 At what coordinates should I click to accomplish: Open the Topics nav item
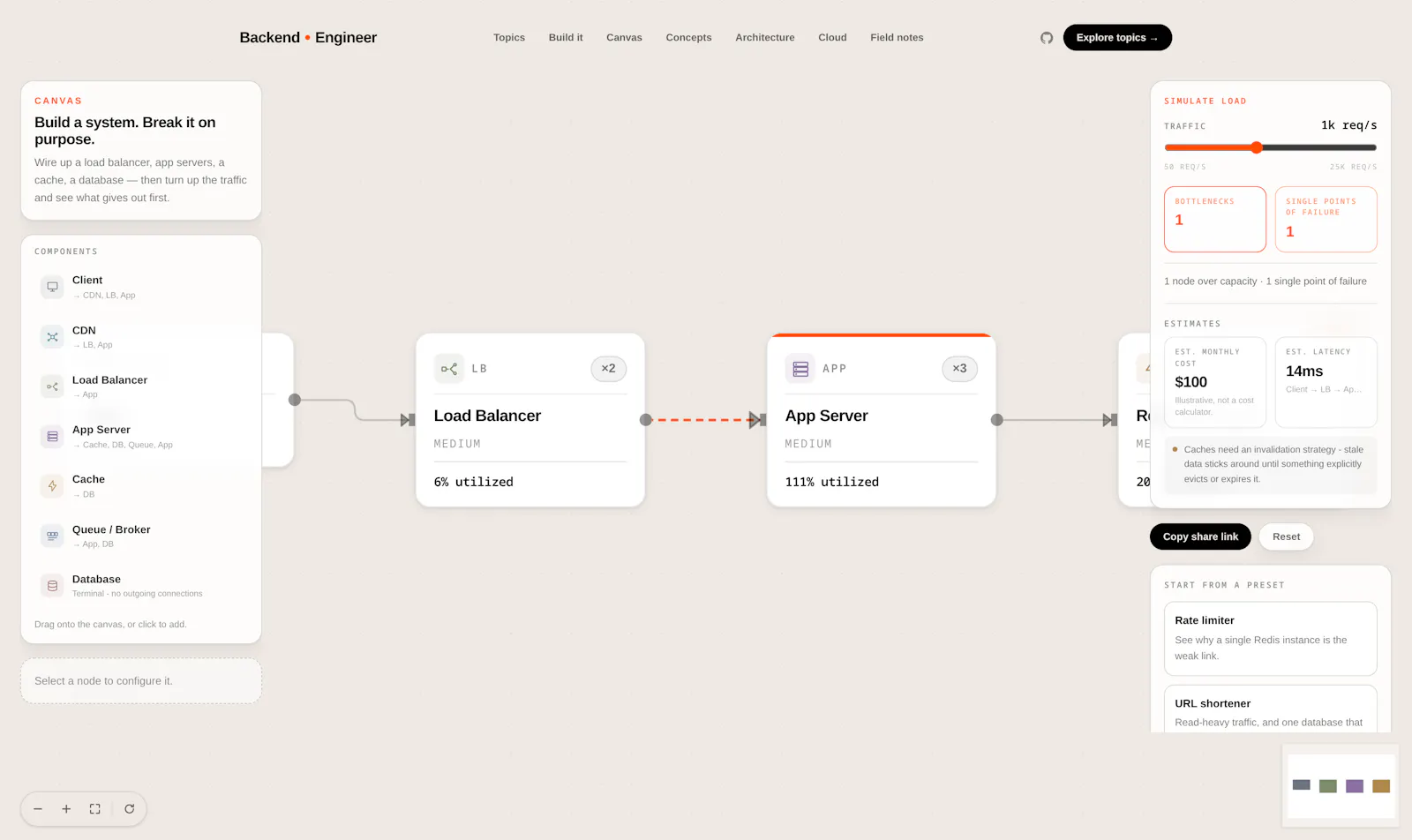pos(509,38)
